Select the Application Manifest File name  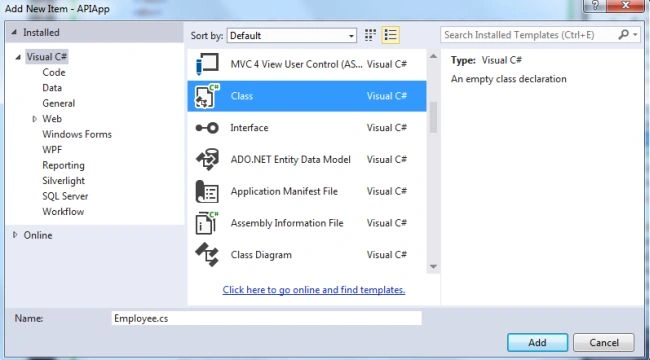[284, 191]
